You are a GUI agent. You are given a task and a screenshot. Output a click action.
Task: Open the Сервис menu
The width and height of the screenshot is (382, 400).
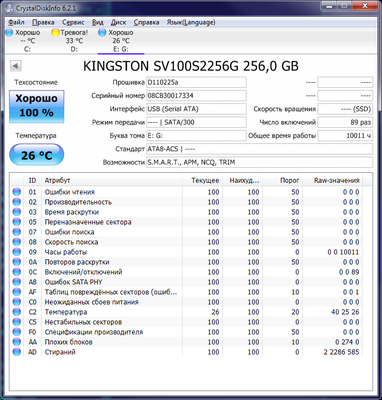pos(73,22)
